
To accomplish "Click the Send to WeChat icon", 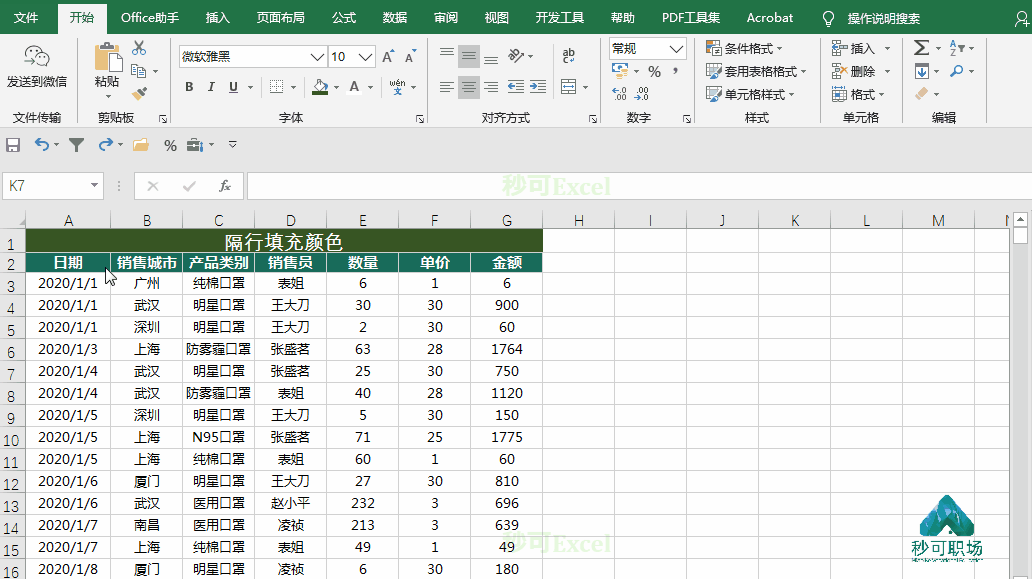I will tap(37, 57).
